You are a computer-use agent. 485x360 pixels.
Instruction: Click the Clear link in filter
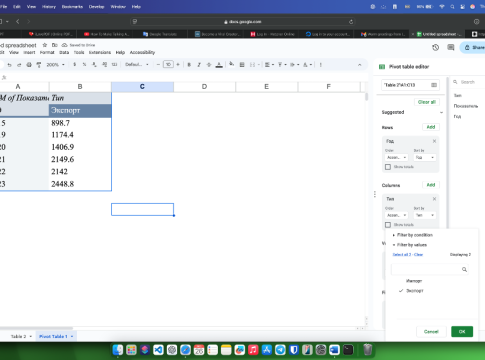[418, 255]
